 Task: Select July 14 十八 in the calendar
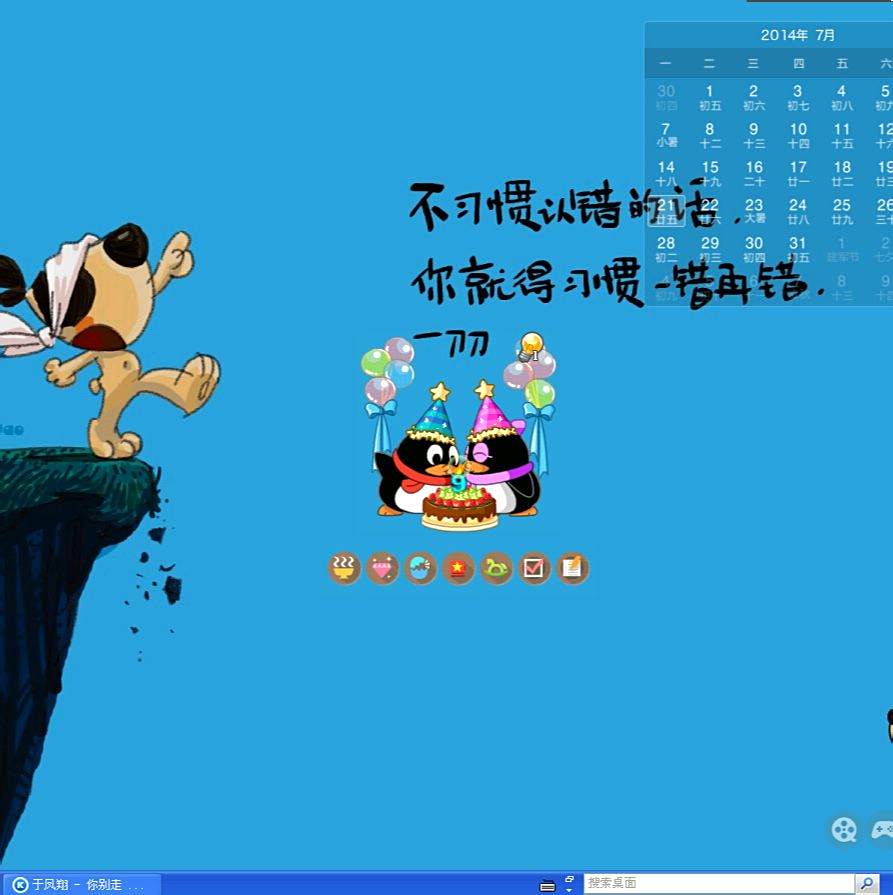pyautogui.click(x=666, y=174)
